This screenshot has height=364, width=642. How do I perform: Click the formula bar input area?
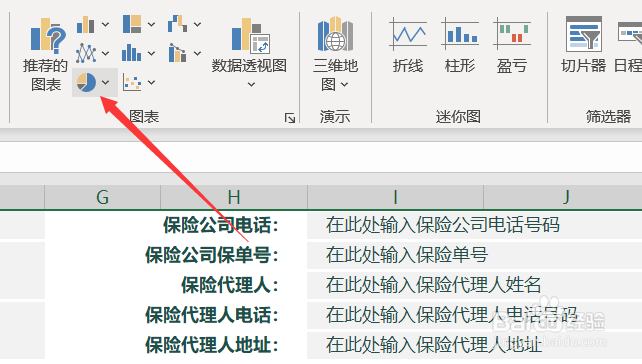(321, 157)
